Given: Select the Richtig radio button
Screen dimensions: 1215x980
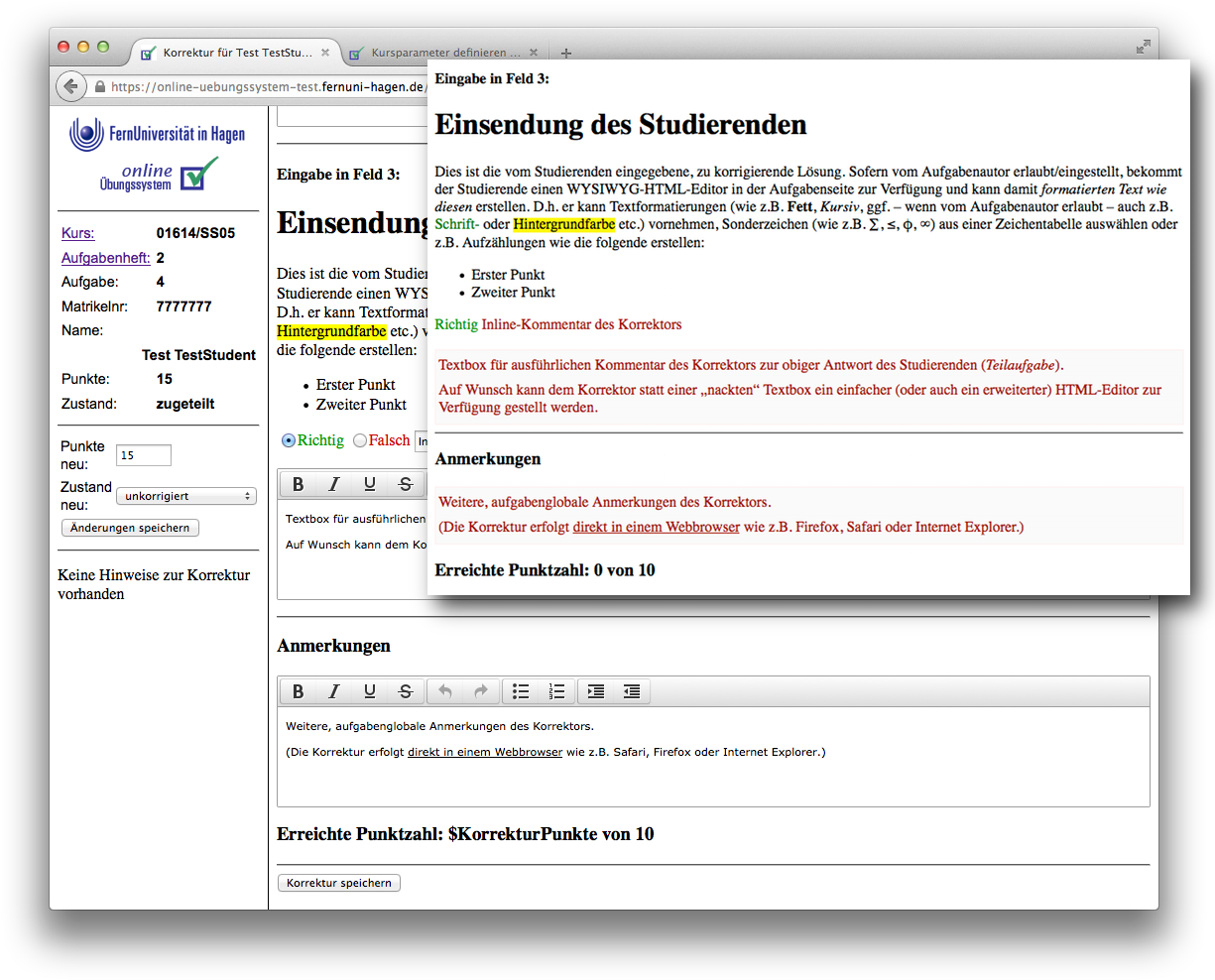Looking at the screenshot, I should [x=289, y=440].
